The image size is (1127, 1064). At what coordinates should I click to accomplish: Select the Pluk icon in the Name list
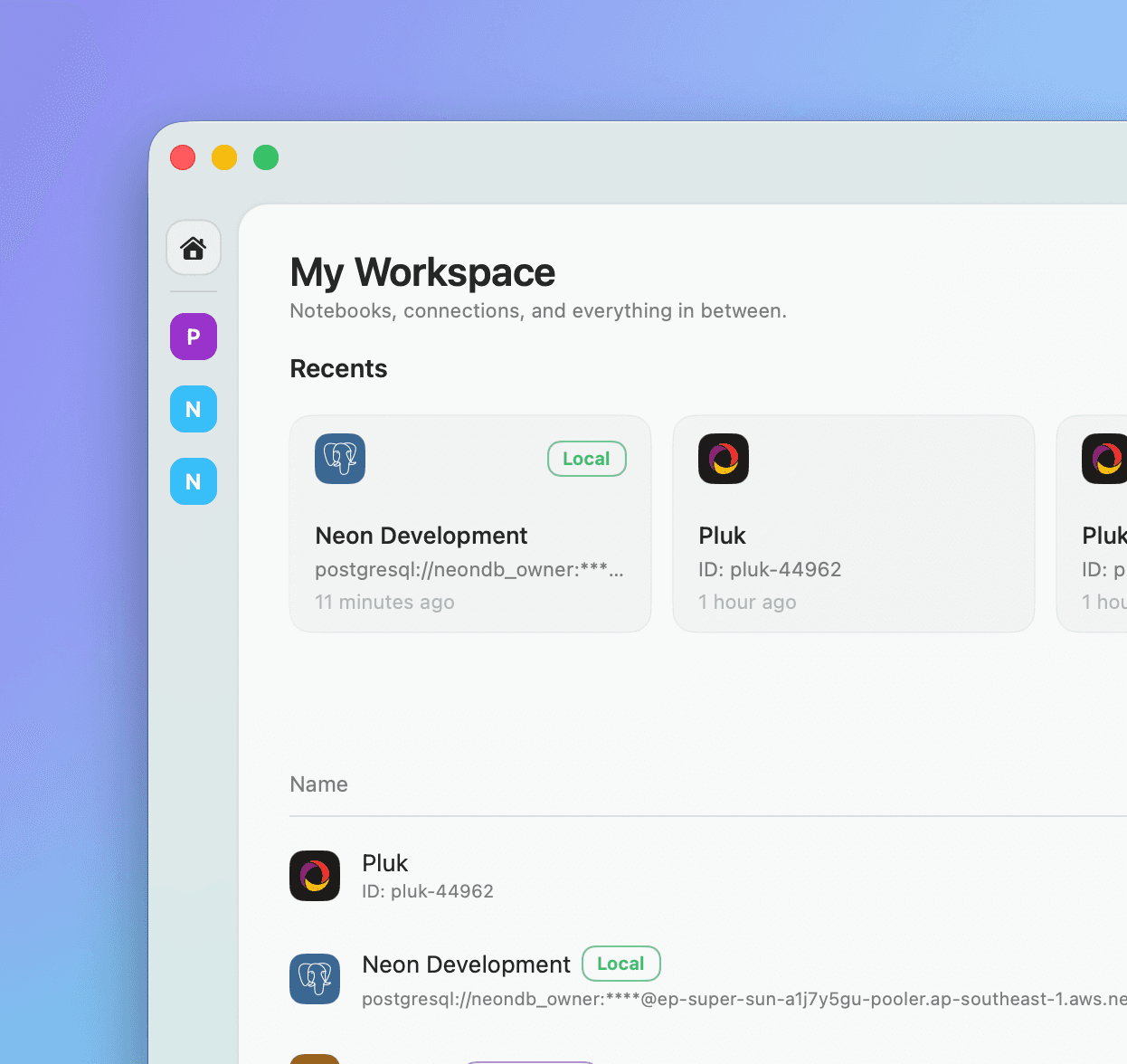coord(315,875)
